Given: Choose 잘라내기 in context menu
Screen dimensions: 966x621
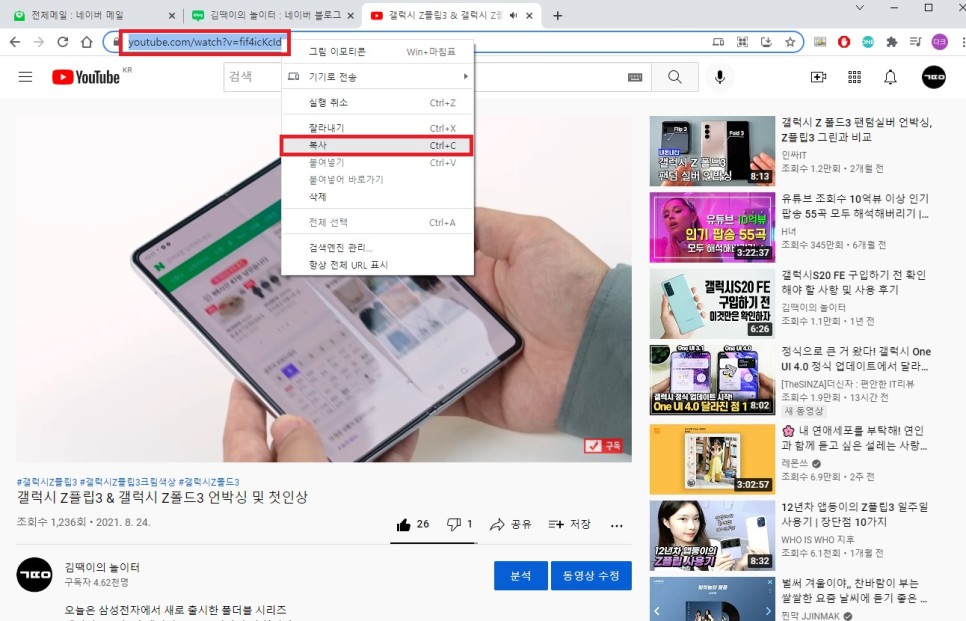Looking at the screenshot, I should 378,128.
